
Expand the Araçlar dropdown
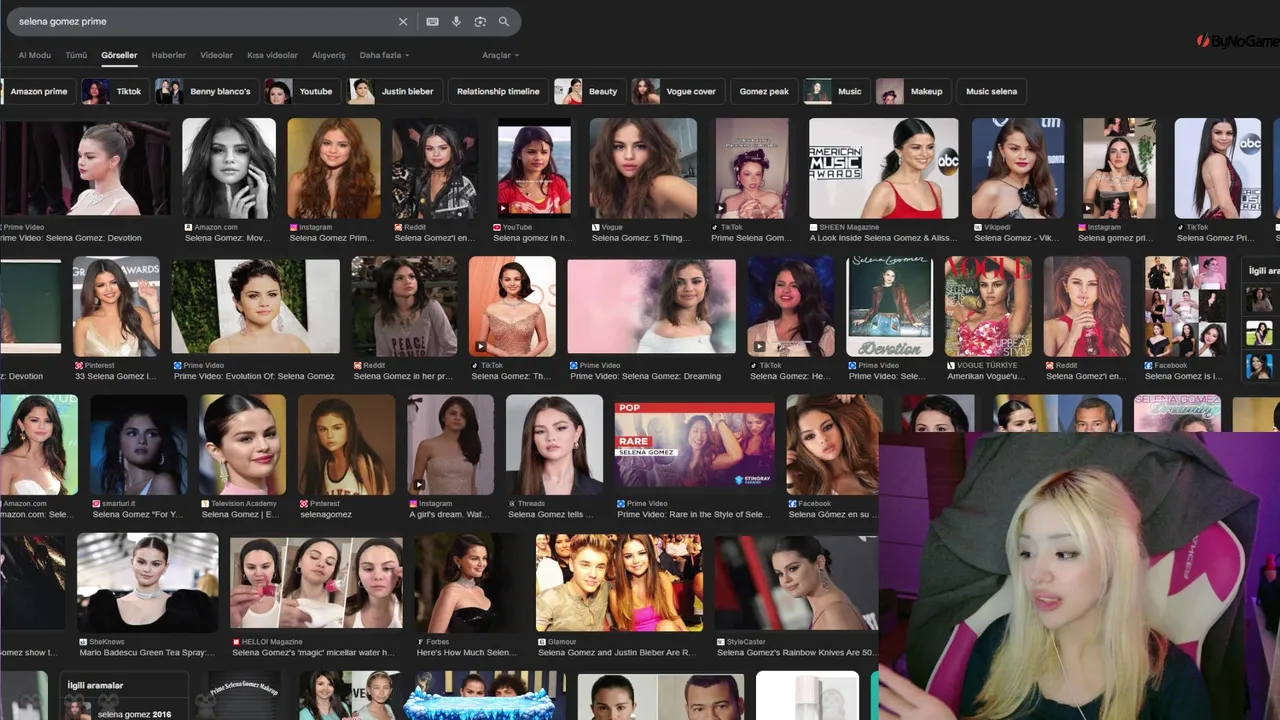coord(500,55)
